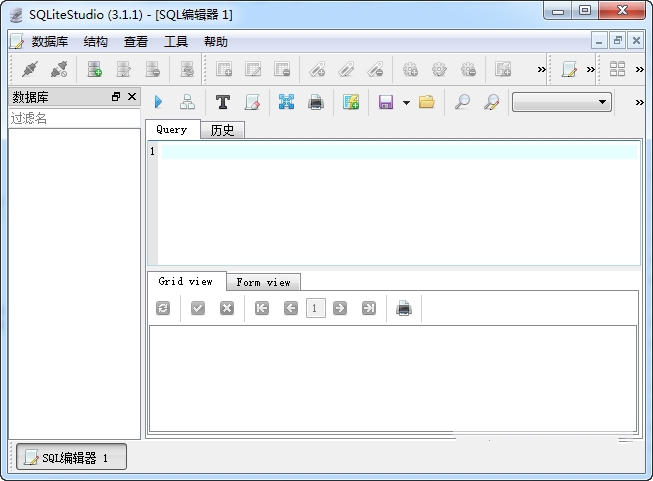The height and width of the screenshot is (481, 653).
Task: Click the delete index icon
Action: click(x=376, y=69)
